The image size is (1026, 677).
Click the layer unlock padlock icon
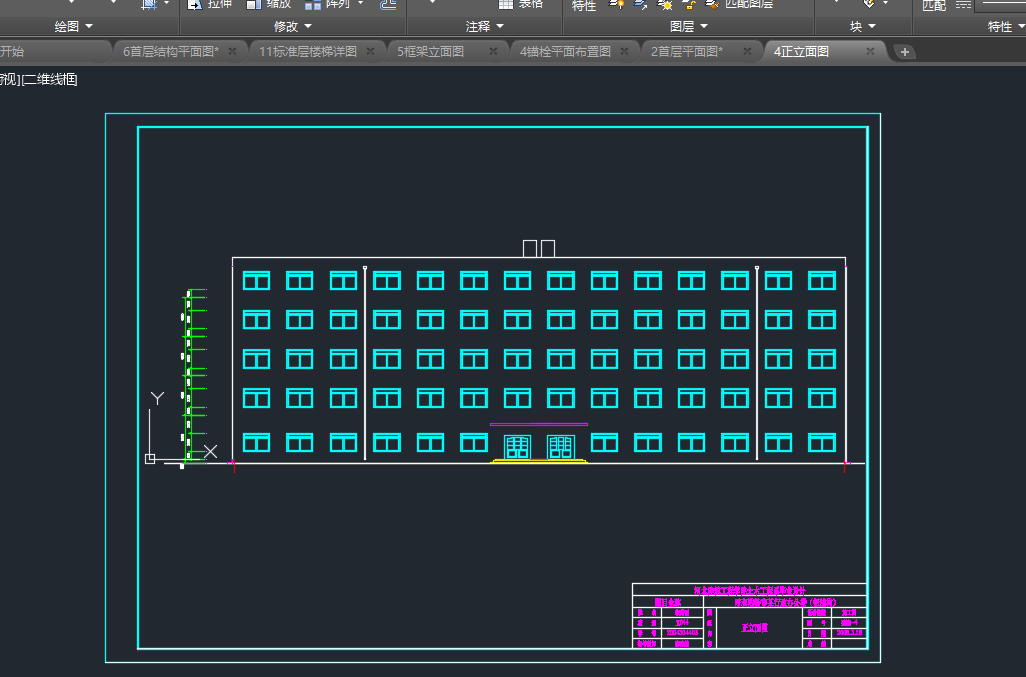click(688, 5)
